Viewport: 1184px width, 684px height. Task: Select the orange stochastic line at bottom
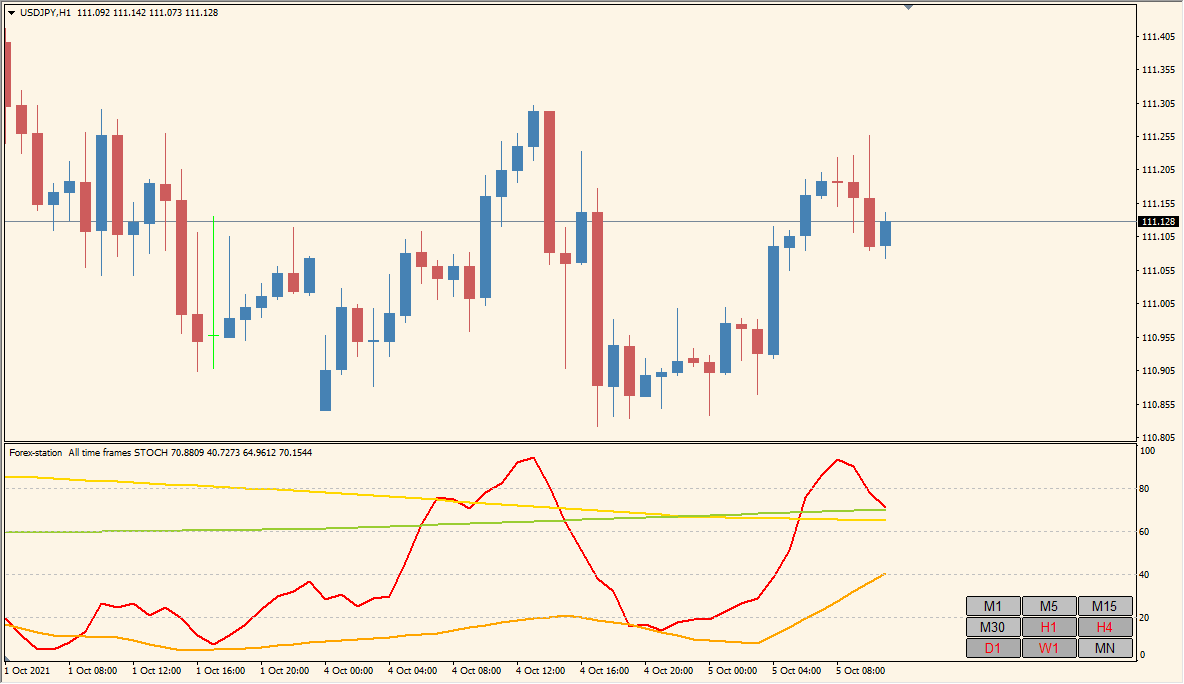click(300, 643)
